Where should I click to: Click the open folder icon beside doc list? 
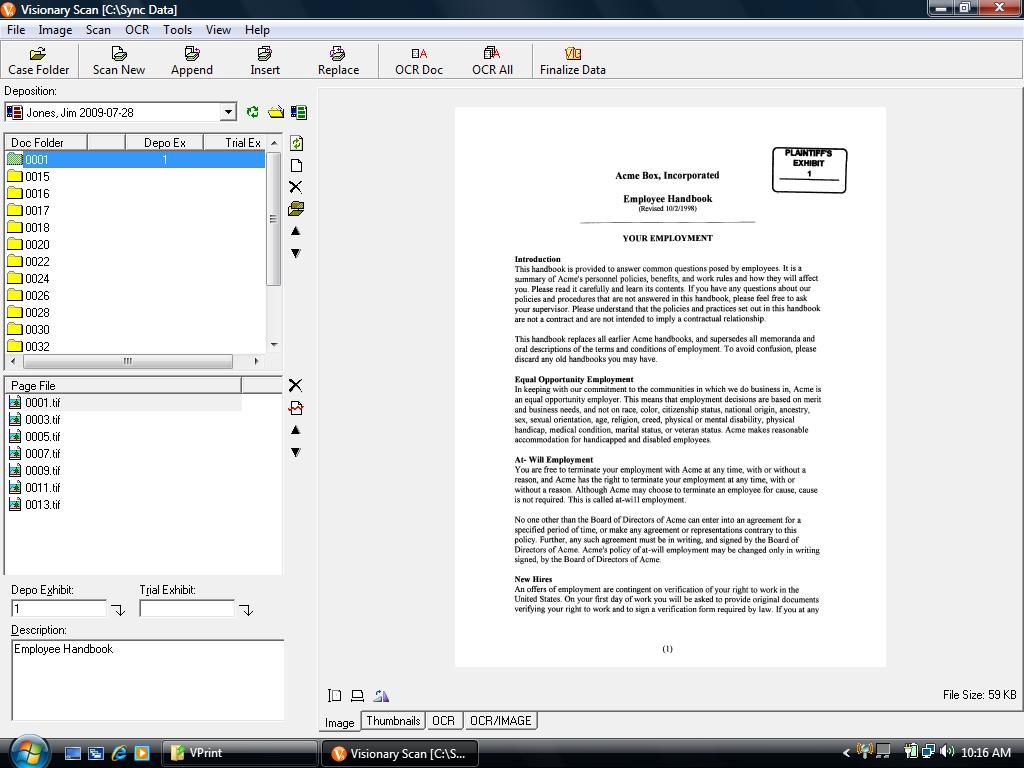(296, 209)
